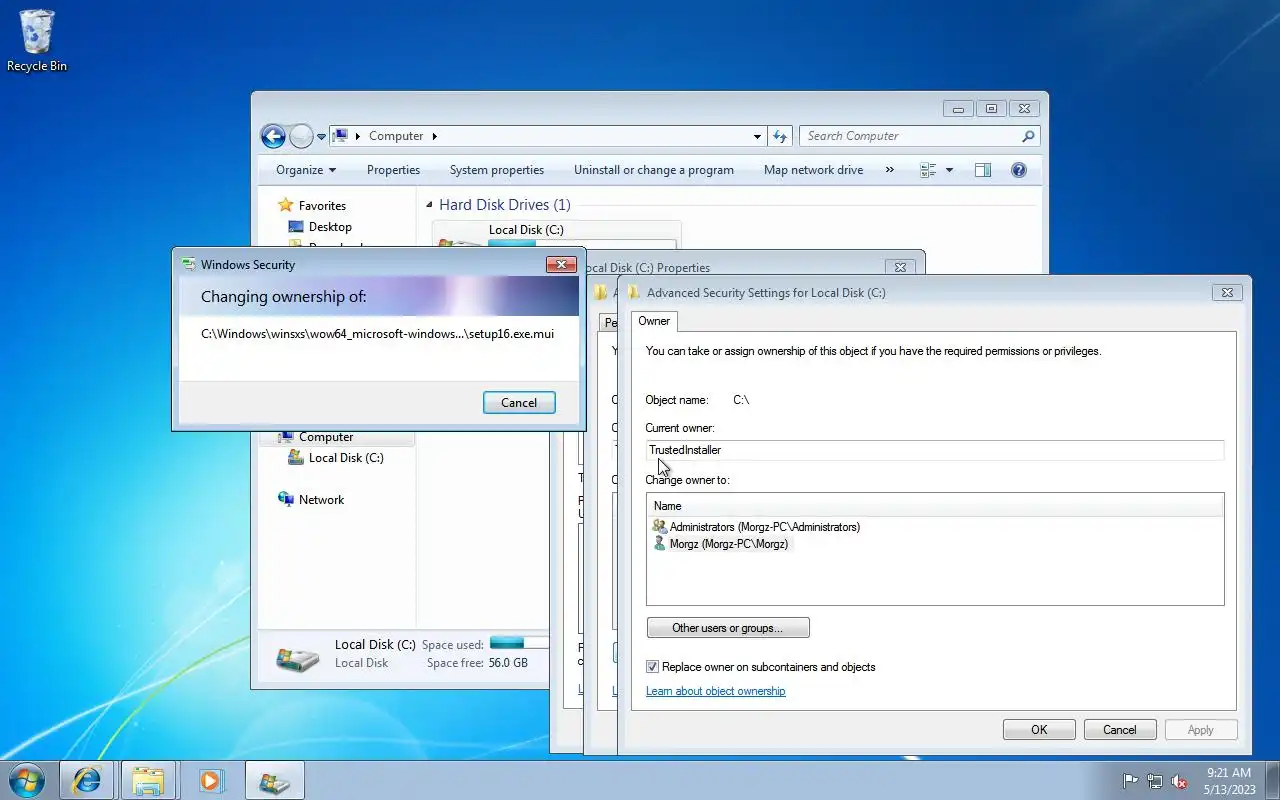Click the Administrators group icon

click(659, 527)
